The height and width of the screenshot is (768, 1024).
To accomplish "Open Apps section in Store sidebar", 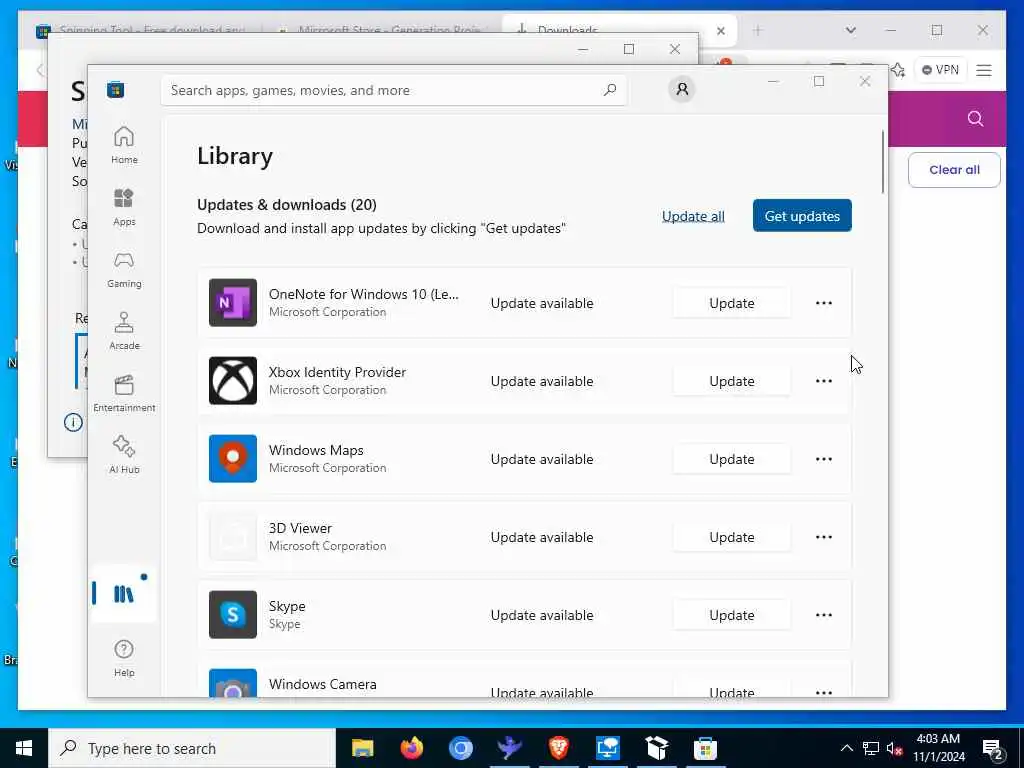I will [x=124, y=207].
